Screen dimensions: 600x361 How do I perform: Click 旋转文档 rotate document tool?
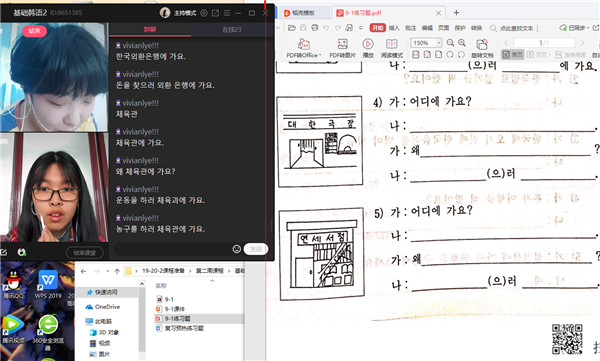(x=482, y=48)
